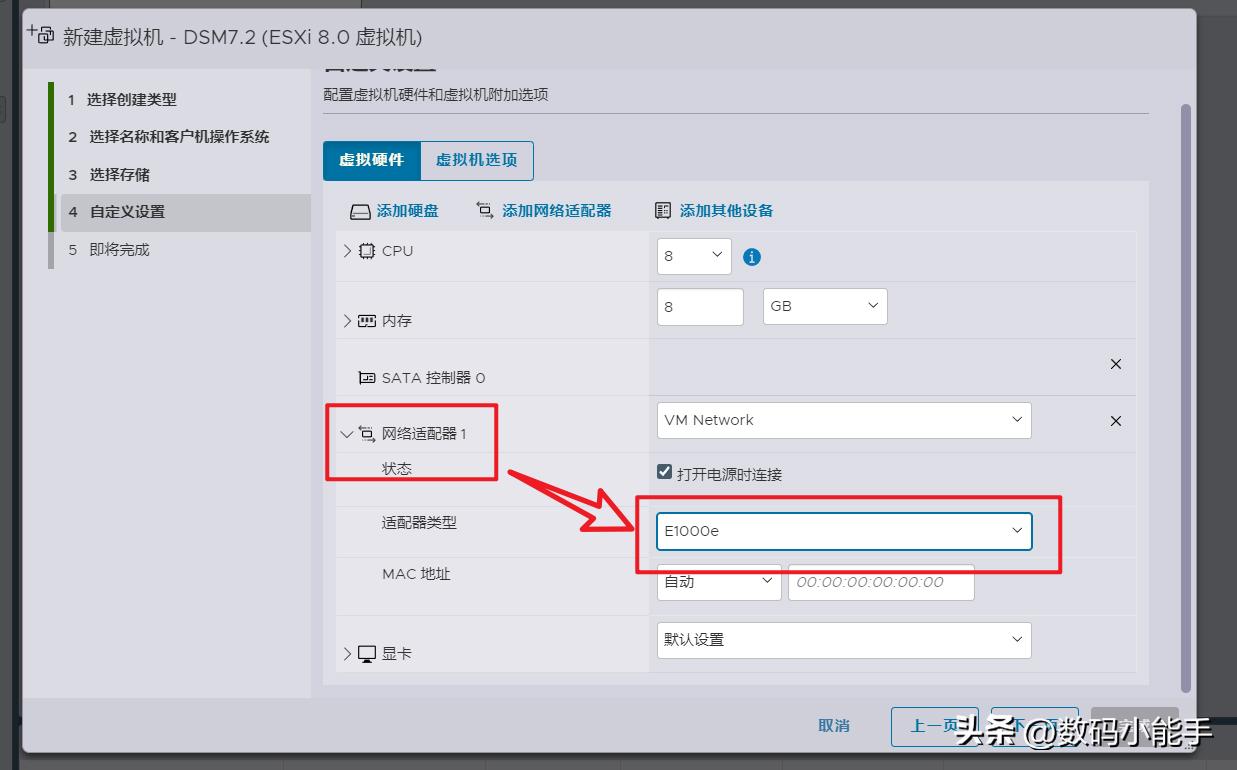The width and height of the screenshot is (1237, 770).
Task: Click the CPU chip icon
Action: pos(367,251)
